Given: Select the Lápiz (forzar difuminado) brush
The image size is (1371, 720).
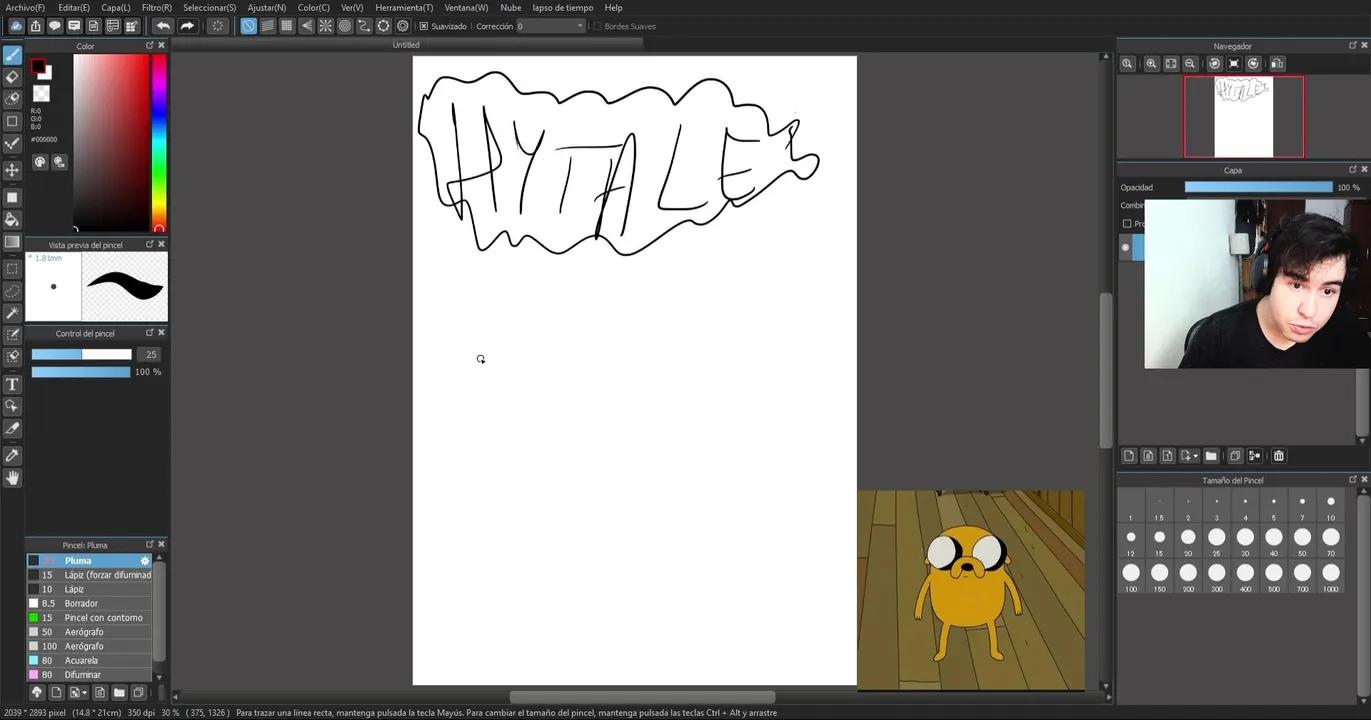Looking at the screenshot, I should click(x=90, y=575).
